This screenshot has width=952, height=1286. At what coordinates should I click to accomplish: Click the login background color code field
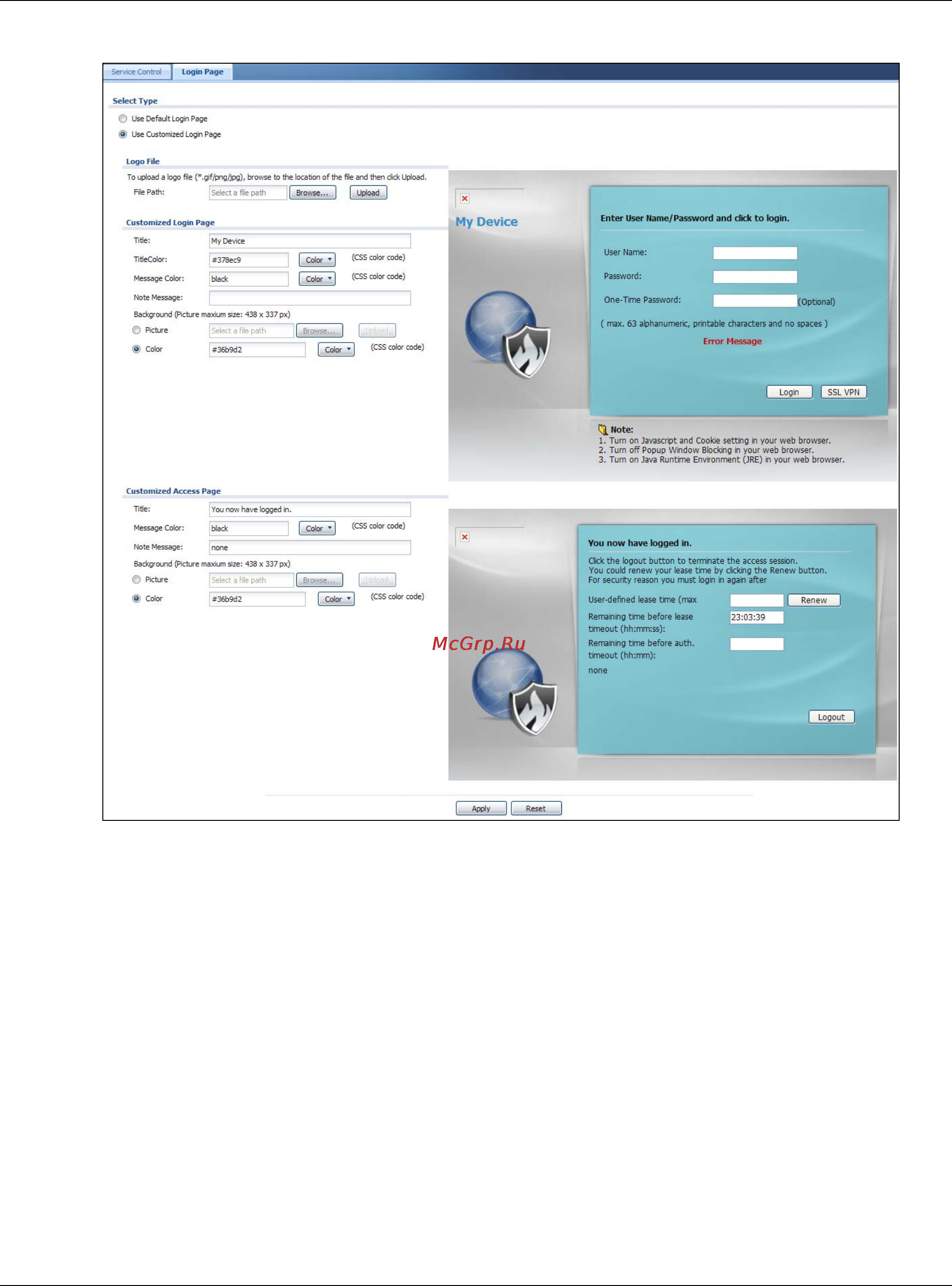click(x=257, y=350)
